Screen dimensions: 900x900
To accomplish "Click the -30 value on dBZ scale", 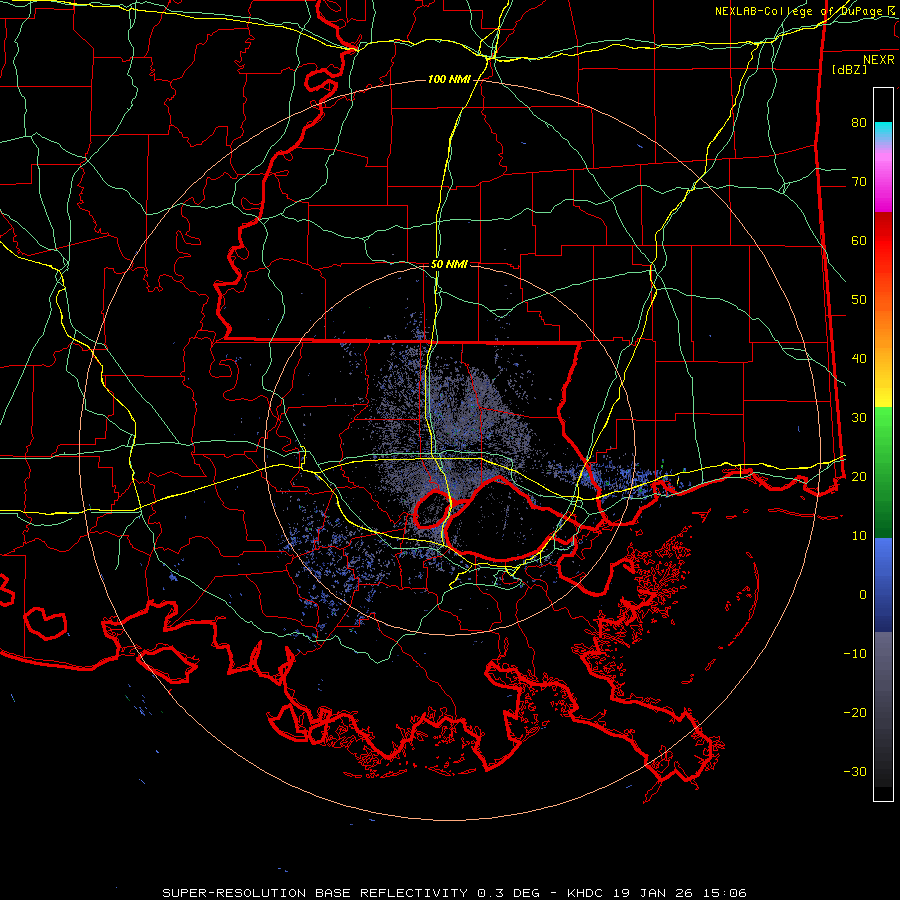I will click(855, 771).
